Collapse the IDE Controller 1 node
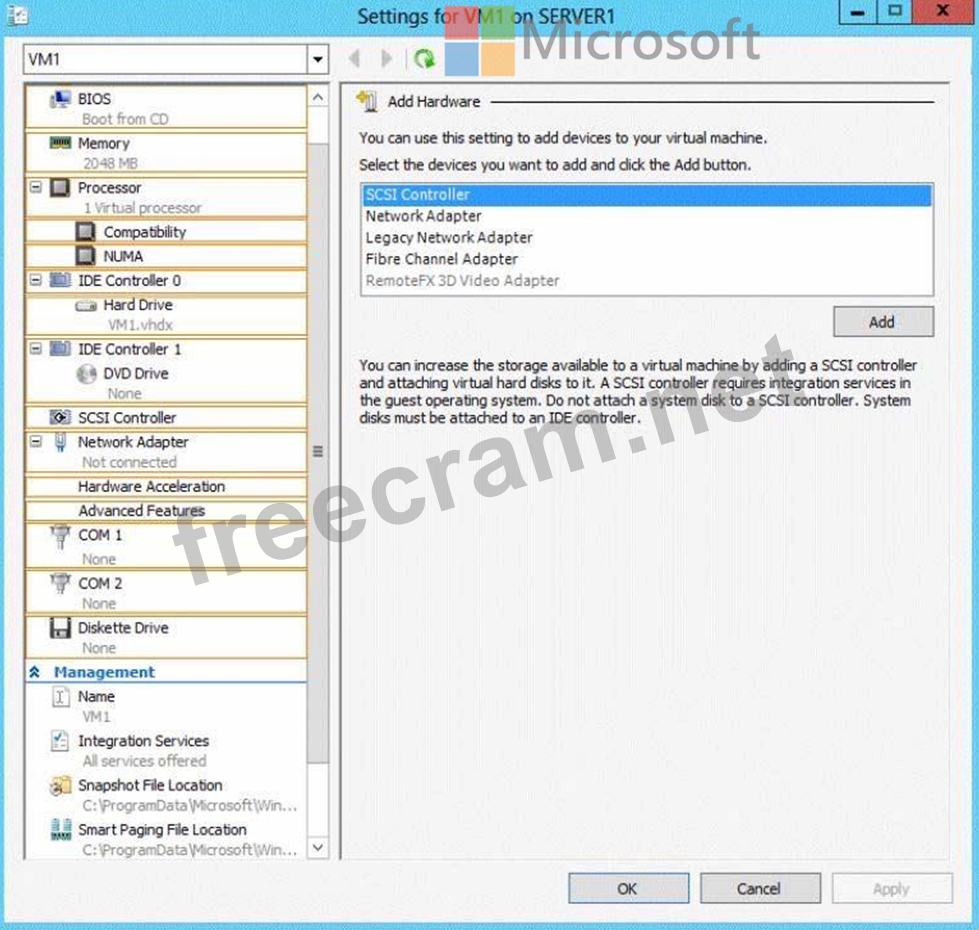This screenshot has height=930, width=979. (36, 348)
